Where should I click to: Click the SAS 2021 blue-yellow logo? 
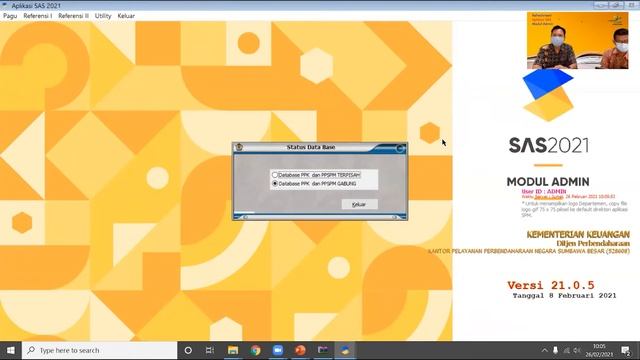[548, 95]
